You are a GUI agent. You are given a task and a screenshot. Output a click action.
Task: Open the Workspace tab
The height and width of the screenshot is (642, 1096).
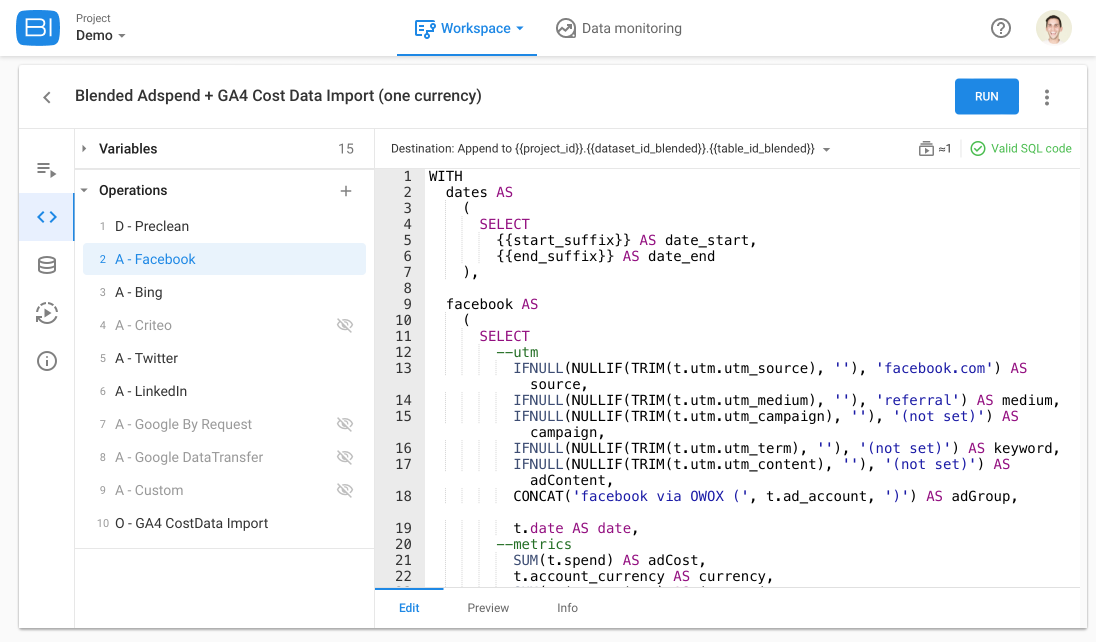[467, 28]
